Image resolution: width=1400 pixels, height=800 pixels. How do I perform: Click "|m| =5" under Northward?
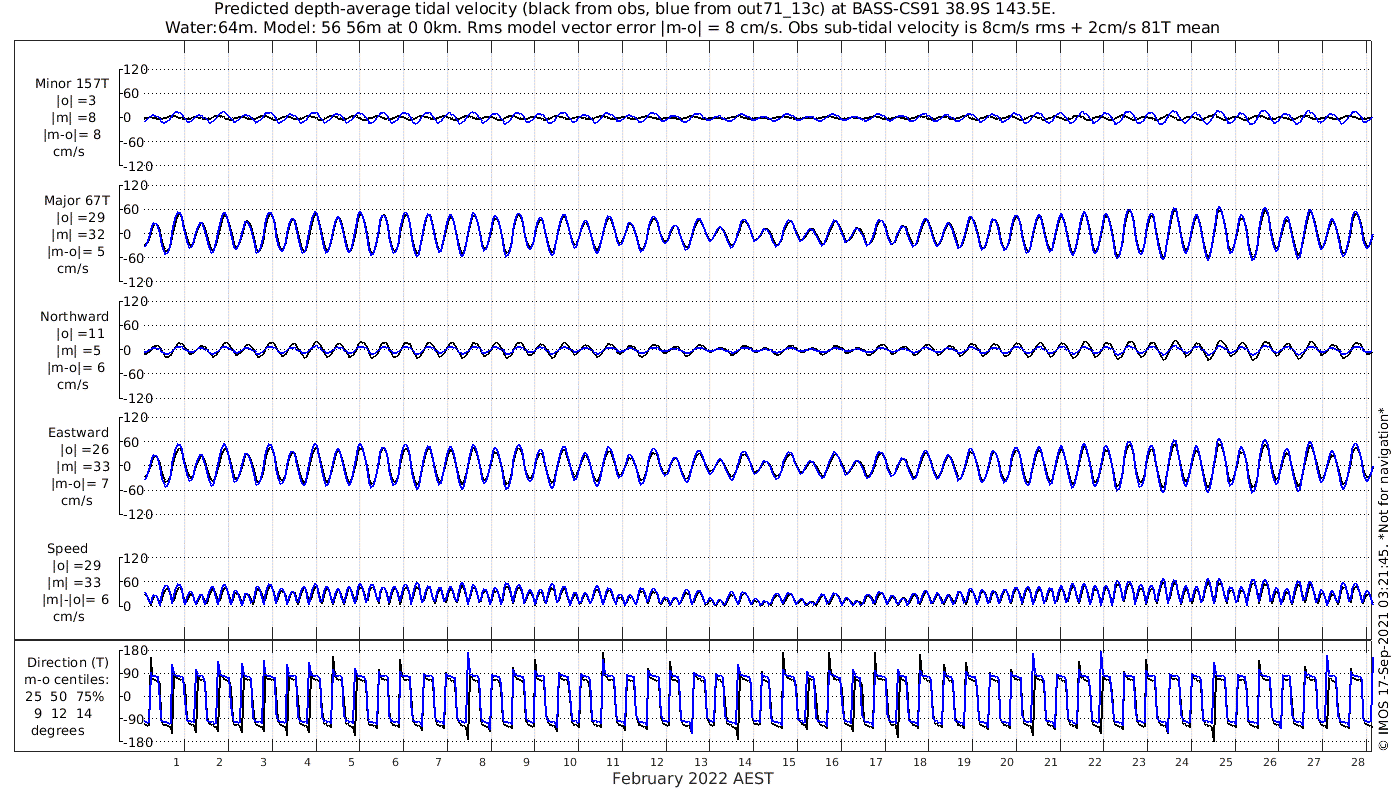[x=78, y=350]
